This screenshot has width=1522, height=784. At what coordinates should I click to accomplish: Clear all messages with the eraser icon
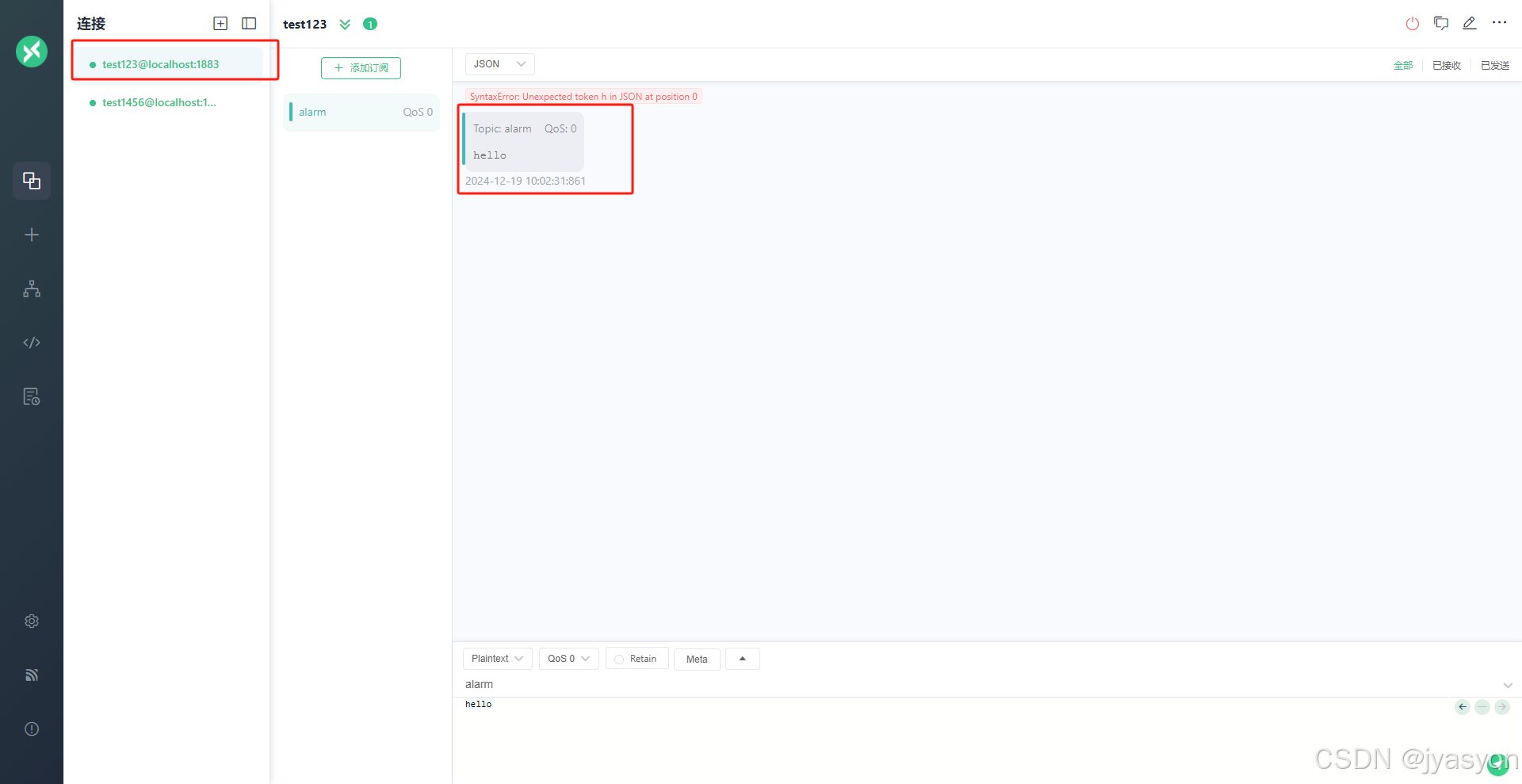point(1441,23)
